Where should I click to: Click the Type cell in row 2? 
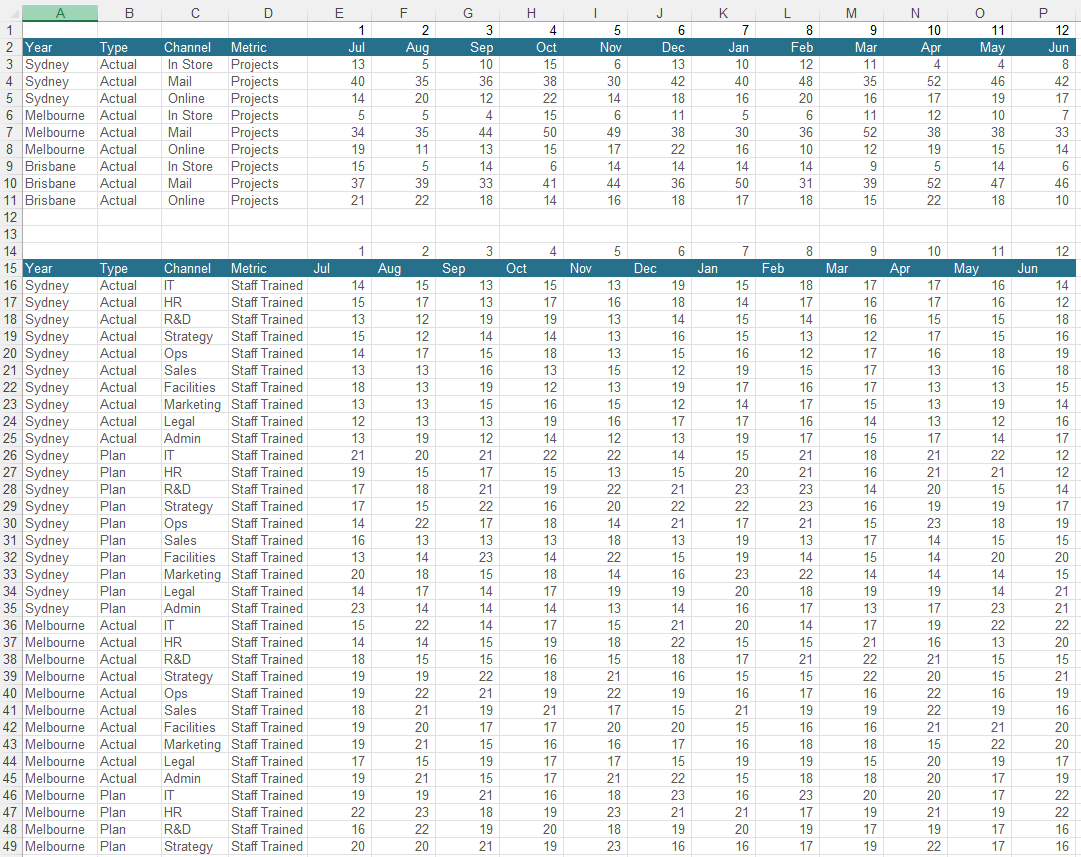129,47
